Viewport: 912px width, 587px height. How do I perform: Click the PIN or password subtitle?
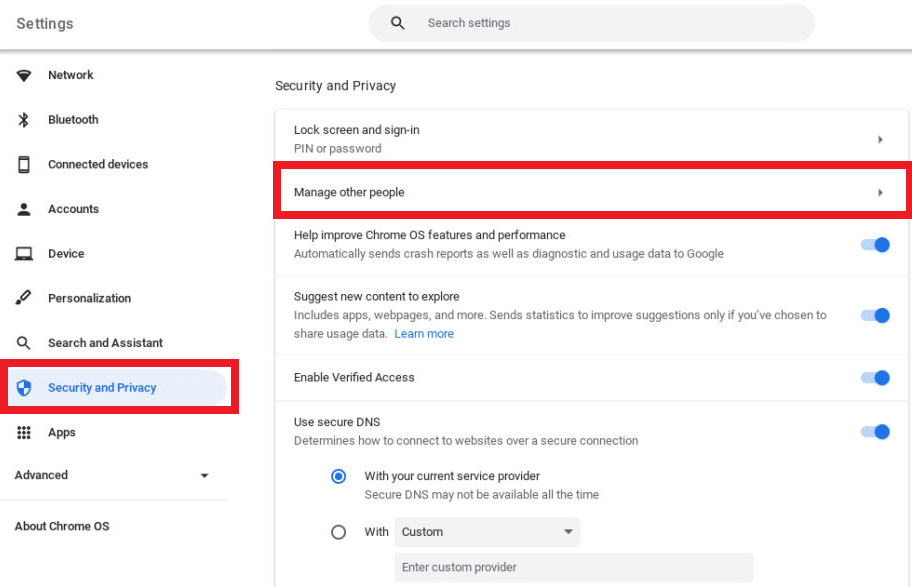tap(337, 148)
